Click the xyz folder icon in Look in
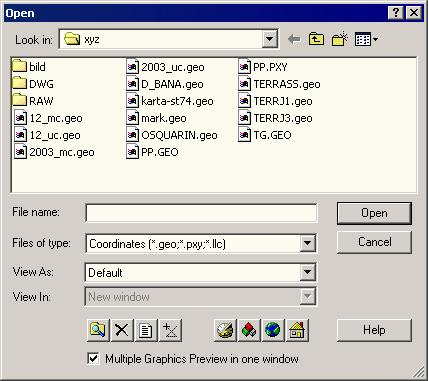Viewport: 428px width, 381px height. coord(72,39)
